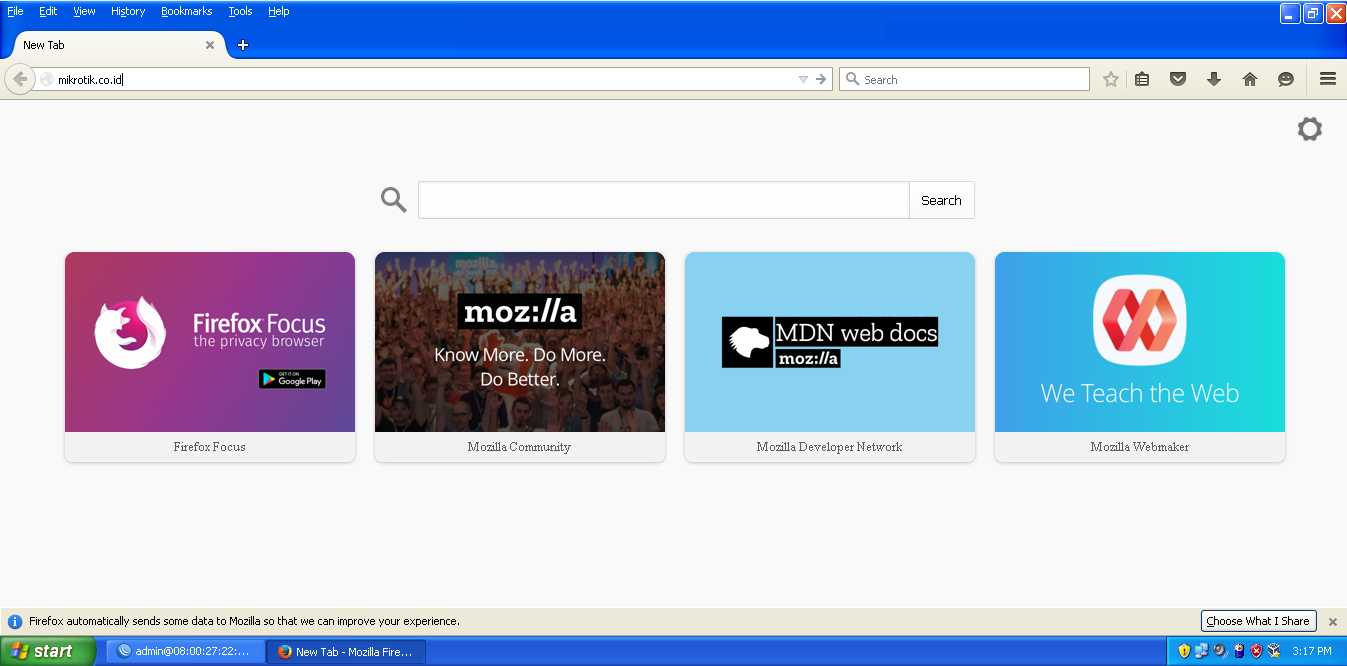Open the Tools menu
Image resolution: width=1347 pixels, height=666 pixels.
pyautogui.click(x=240, y=11)
